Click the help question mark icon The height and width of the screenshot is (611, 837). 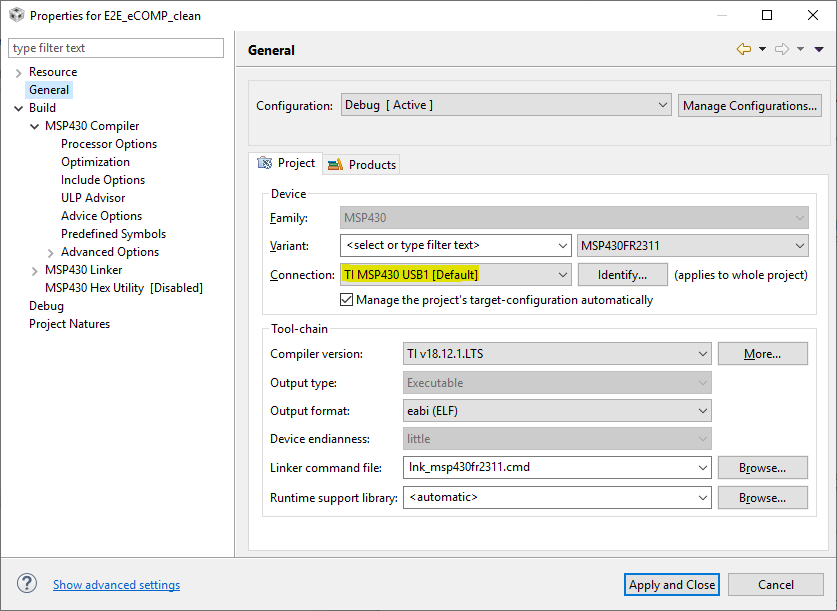(27, 584)
